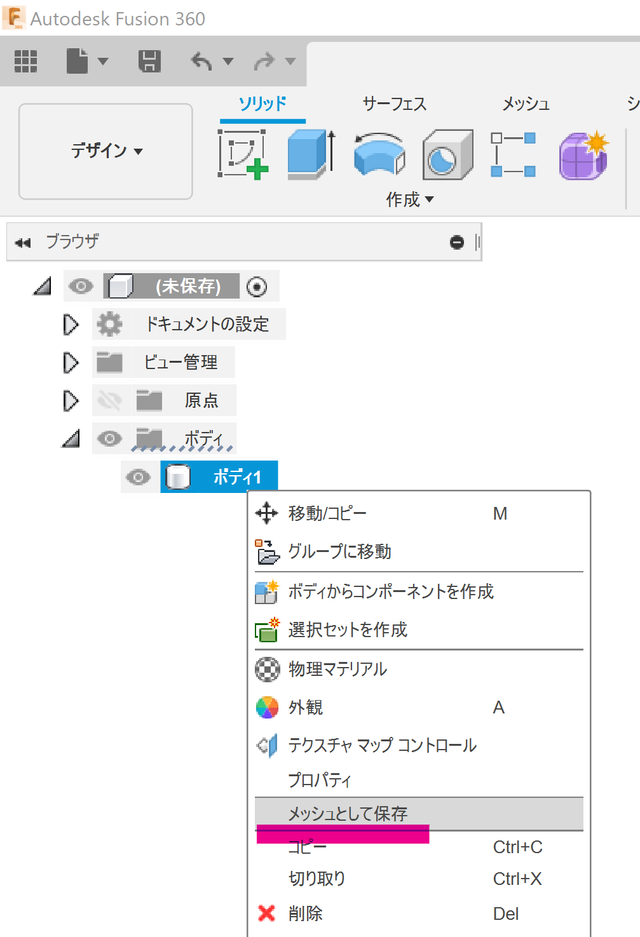The image size is (640, 937).
Task: Expand the 原点 folder
Action: [x=71, y=401]
